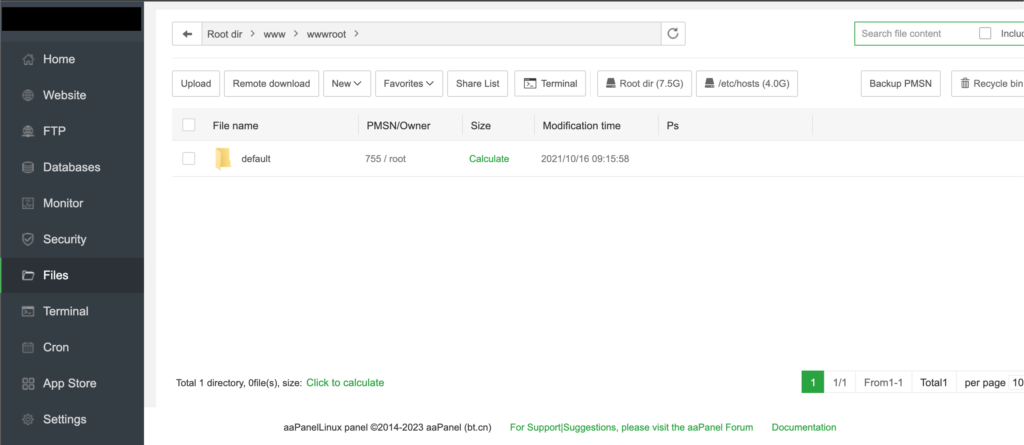1024x445 pixels.
Task: Click the 1/1 page indicator
Action: tap(840, 383)
